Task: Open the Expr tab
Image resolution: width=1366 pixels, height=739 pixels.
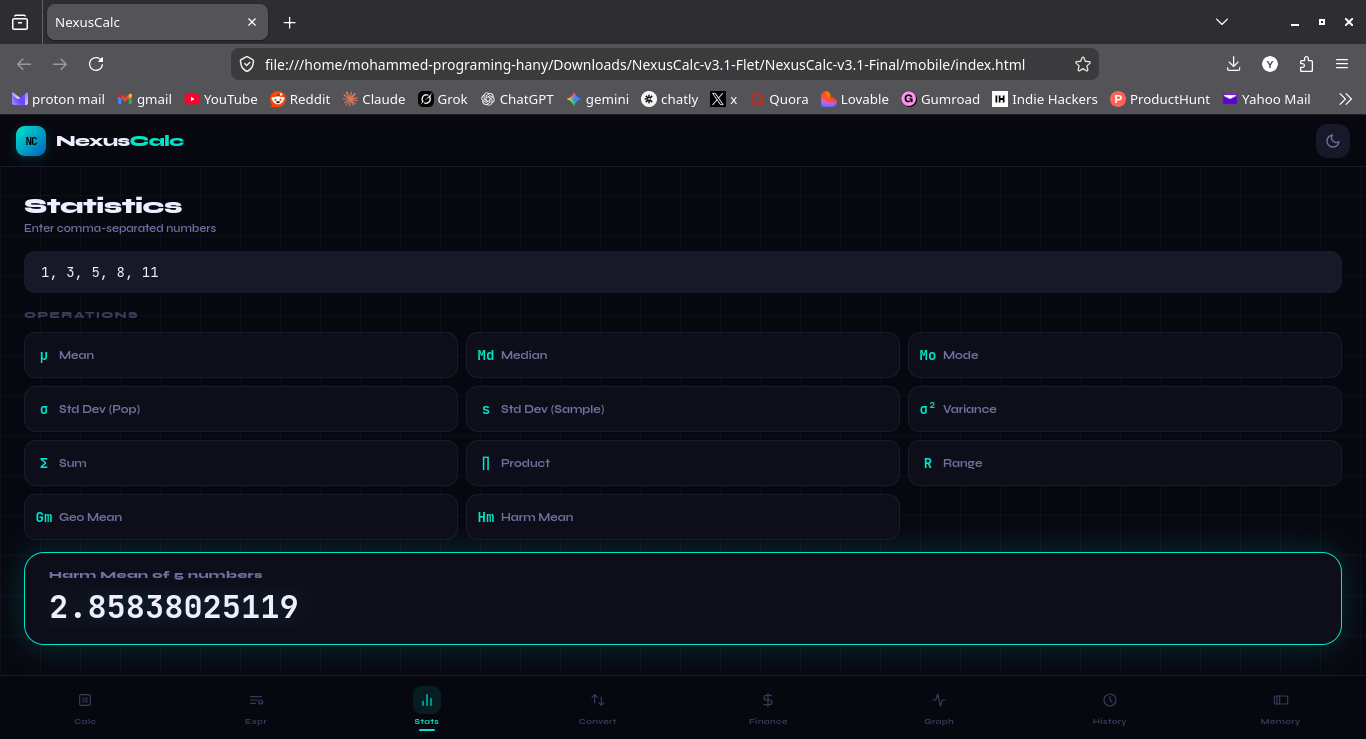Action: pyautogui.click(x=256, y=708)
